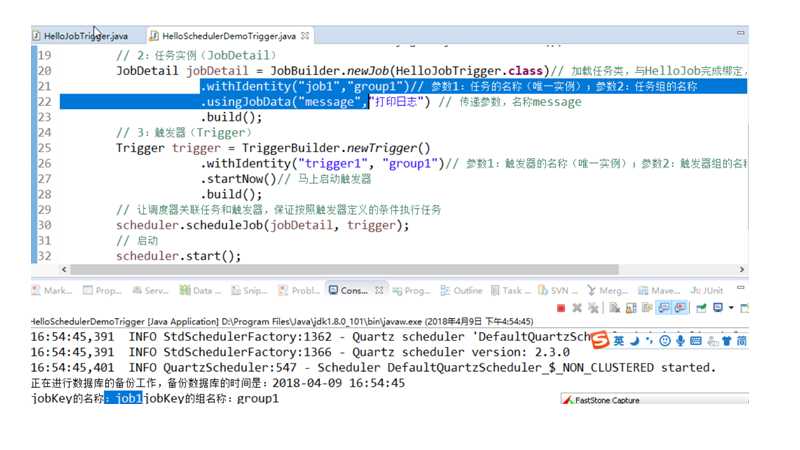Screen dimensions: 800x450
Task: Toggle the 简 simplified Chinese button
Action: [x=742, y=341]
